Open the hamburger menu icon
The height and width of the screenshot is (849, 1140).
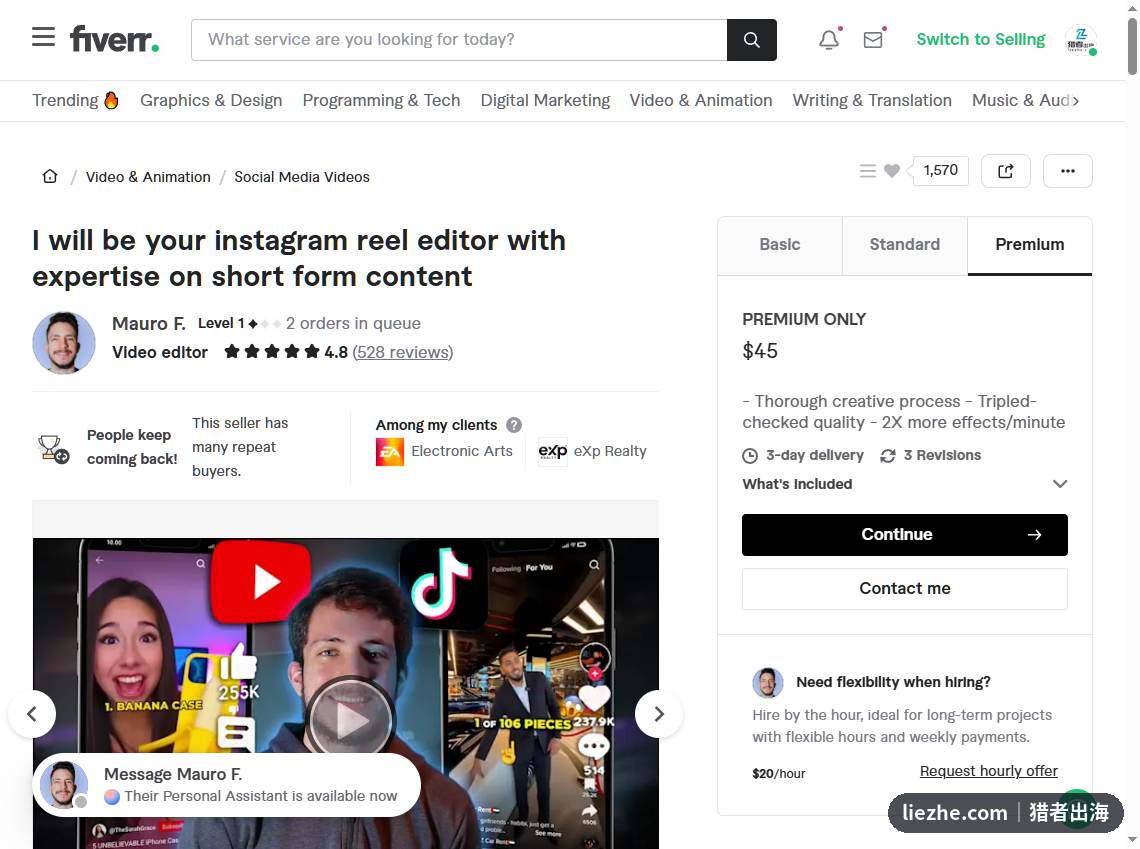44,37
